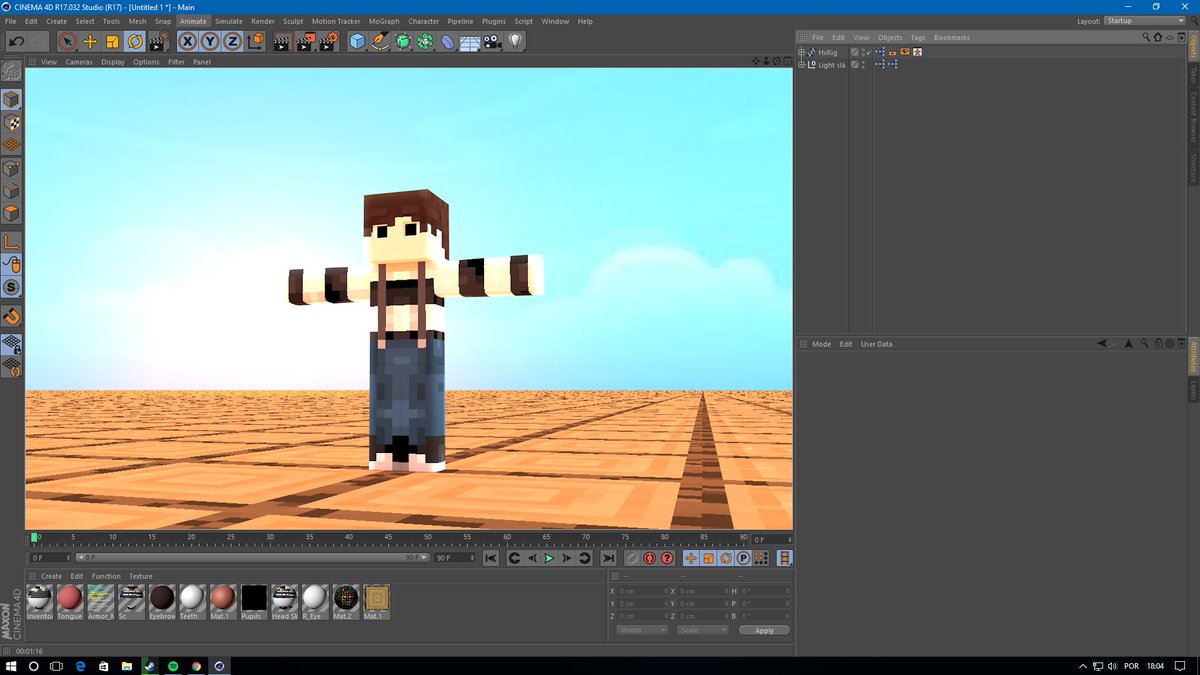Image resolution: width=1200 pixels, height=675 pixels.
Task: Toggle Parameter P key recording icon
Action: [x=743, y=558]
